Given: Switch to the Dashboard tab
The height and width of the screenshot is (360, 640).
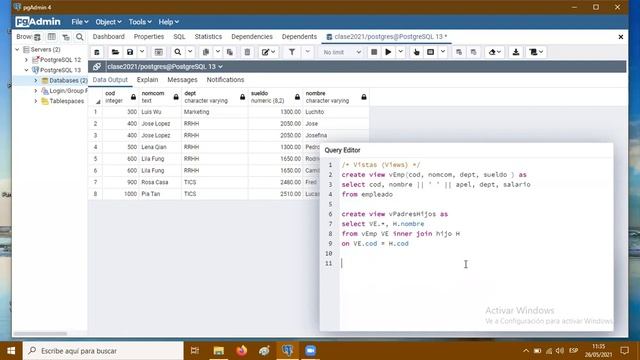Looking at the screenshot, I should (x=109, y=37).
